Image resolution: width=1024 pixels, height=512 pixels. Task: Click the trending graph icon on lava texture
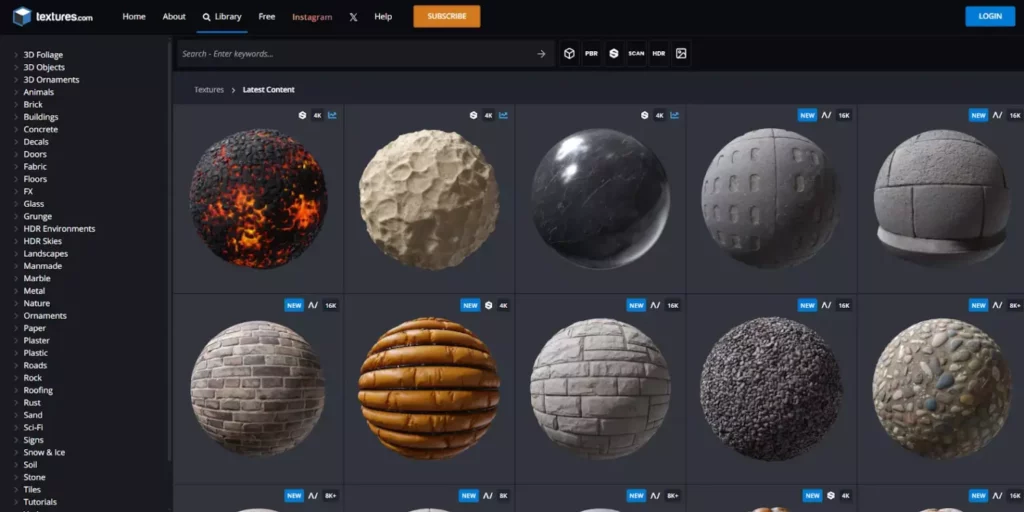[x=333, y=115]
